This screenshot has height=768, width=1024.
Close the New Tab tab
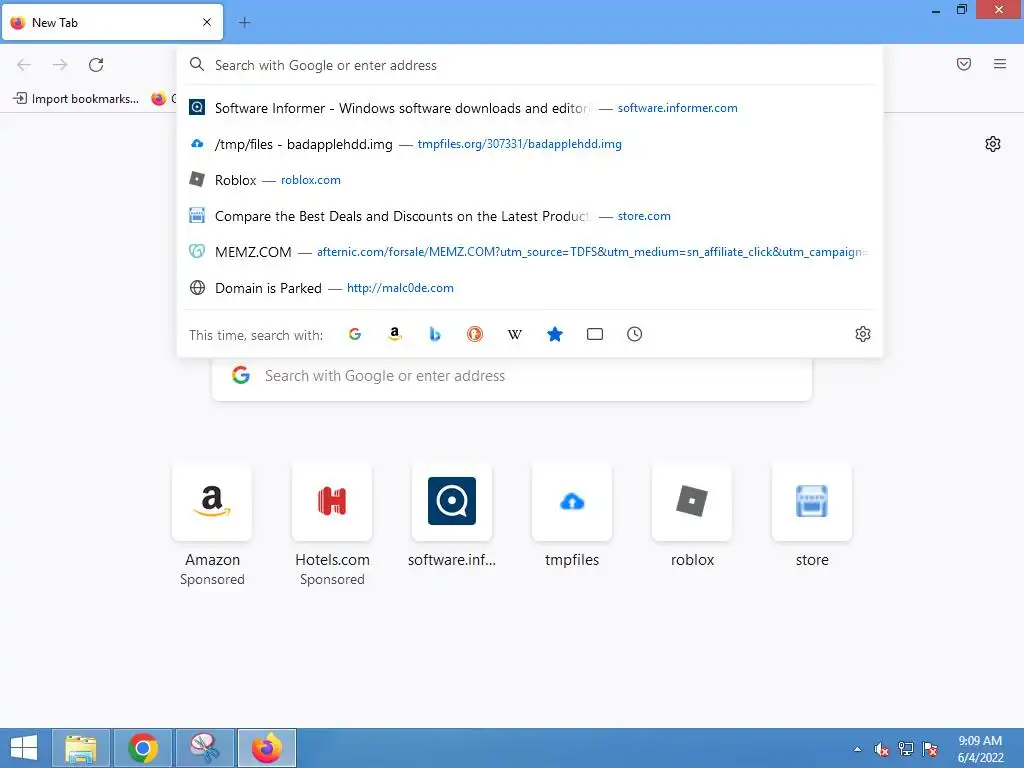click(x=207, y=22)
